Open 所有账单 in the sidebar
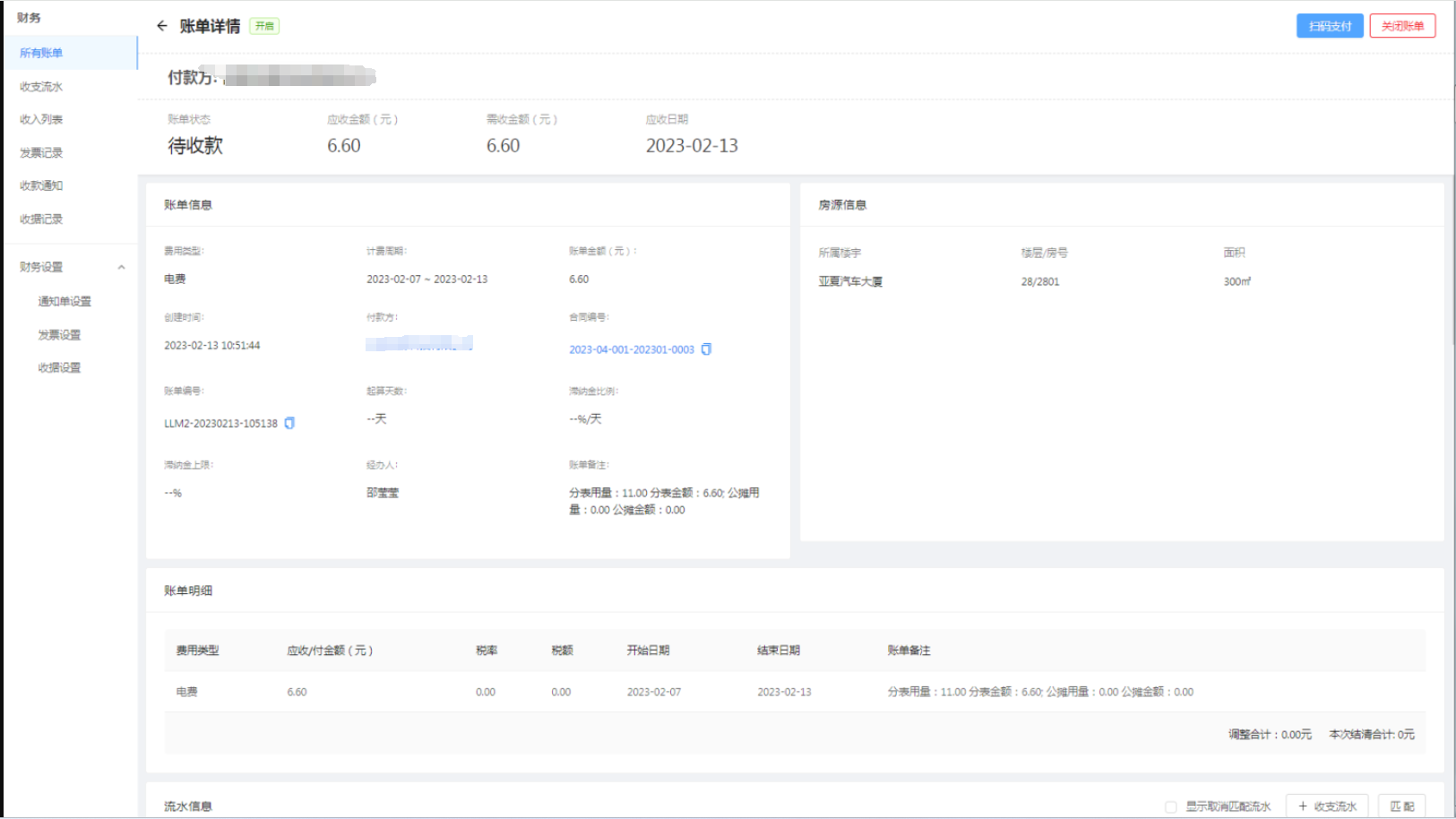This screenshot has width=1456, height=819. coord(41,53)
